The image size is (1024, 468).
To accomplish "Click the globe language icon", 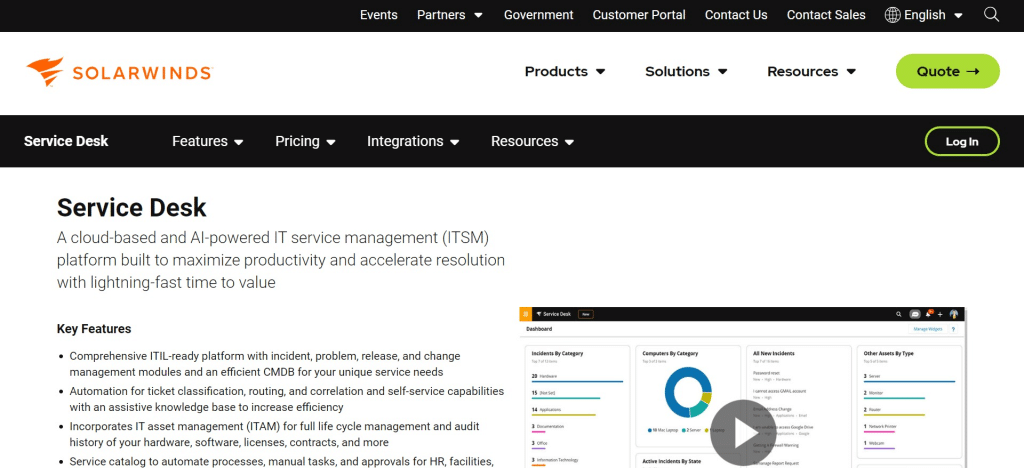I will click(892, 15).
